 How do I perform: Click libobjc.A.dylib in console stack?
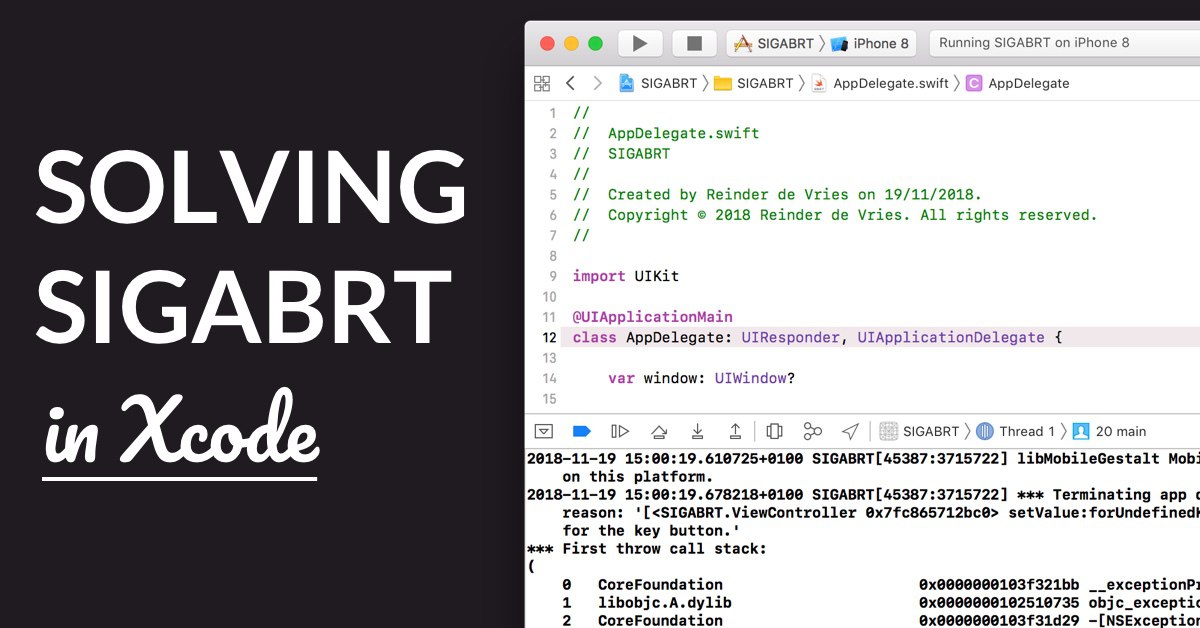point(664,602)
